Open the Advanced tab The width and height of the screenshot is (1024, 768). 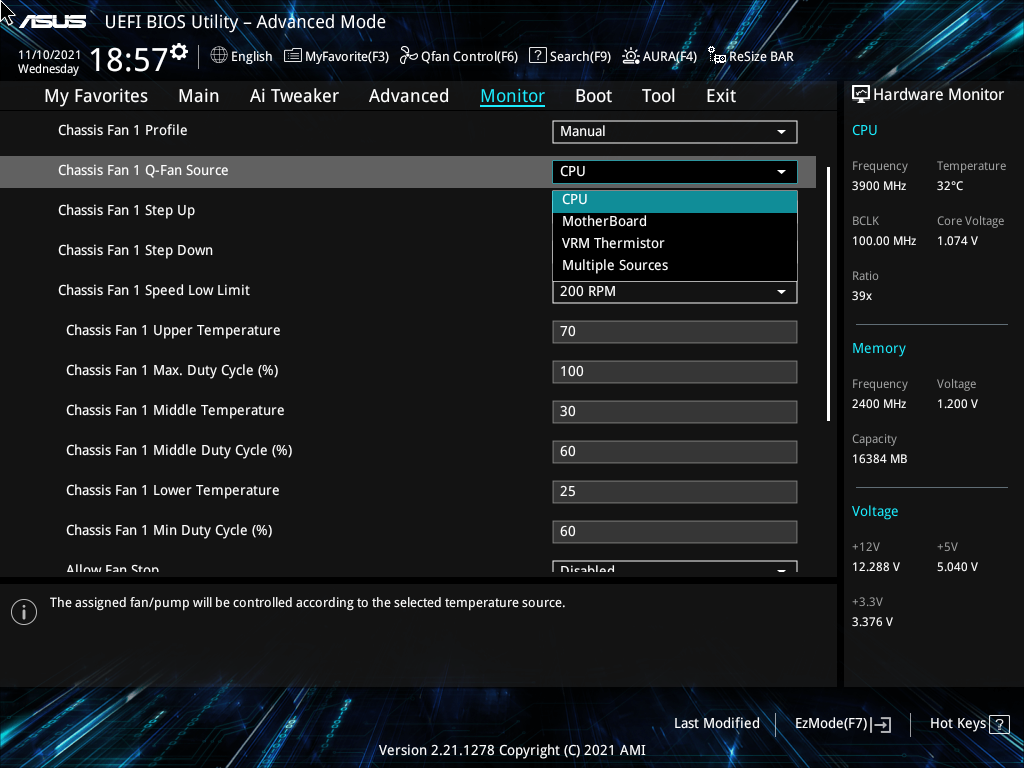tap(409, 96)
